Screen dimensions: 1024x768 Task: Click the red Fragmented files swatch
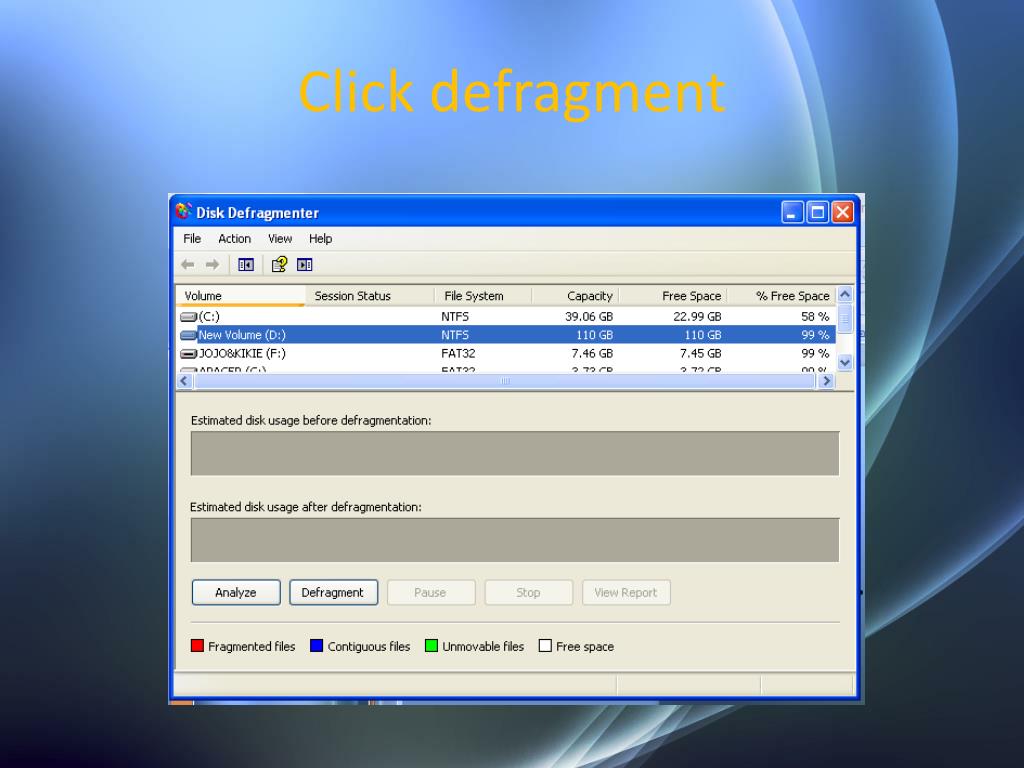pyautogui.click(x=197, y=646)
